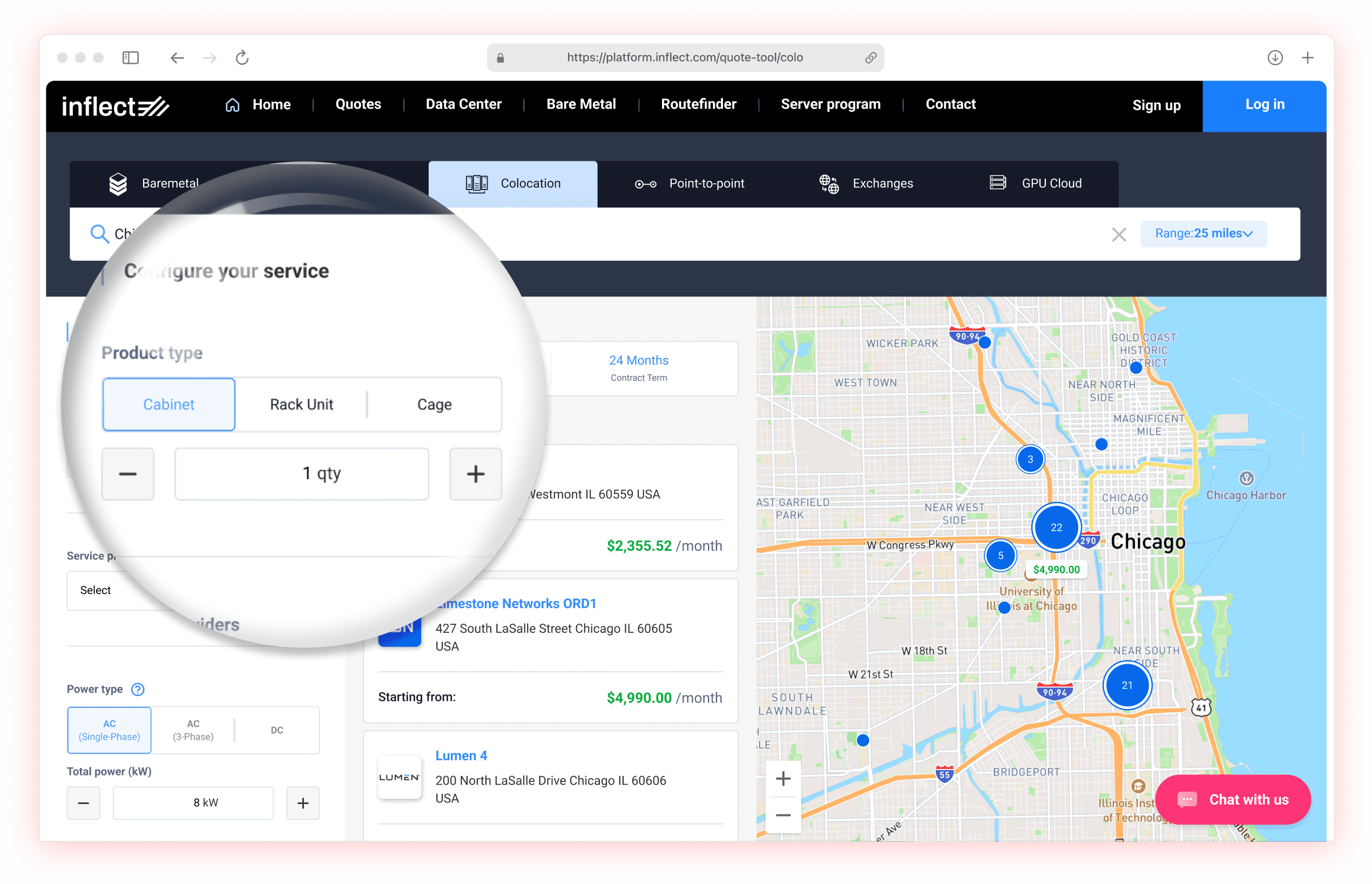Viewport: 1372px width, 884px height.
Task: Open the Limestone Networks ORD1 listing
Action: (x=516, y=603)
